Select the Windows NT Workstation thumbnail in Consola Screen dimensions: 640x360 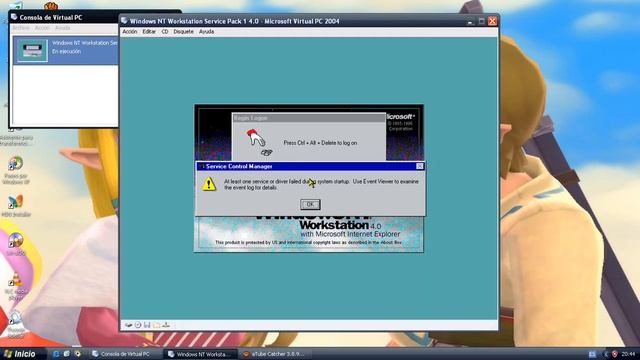pos(32,51)
